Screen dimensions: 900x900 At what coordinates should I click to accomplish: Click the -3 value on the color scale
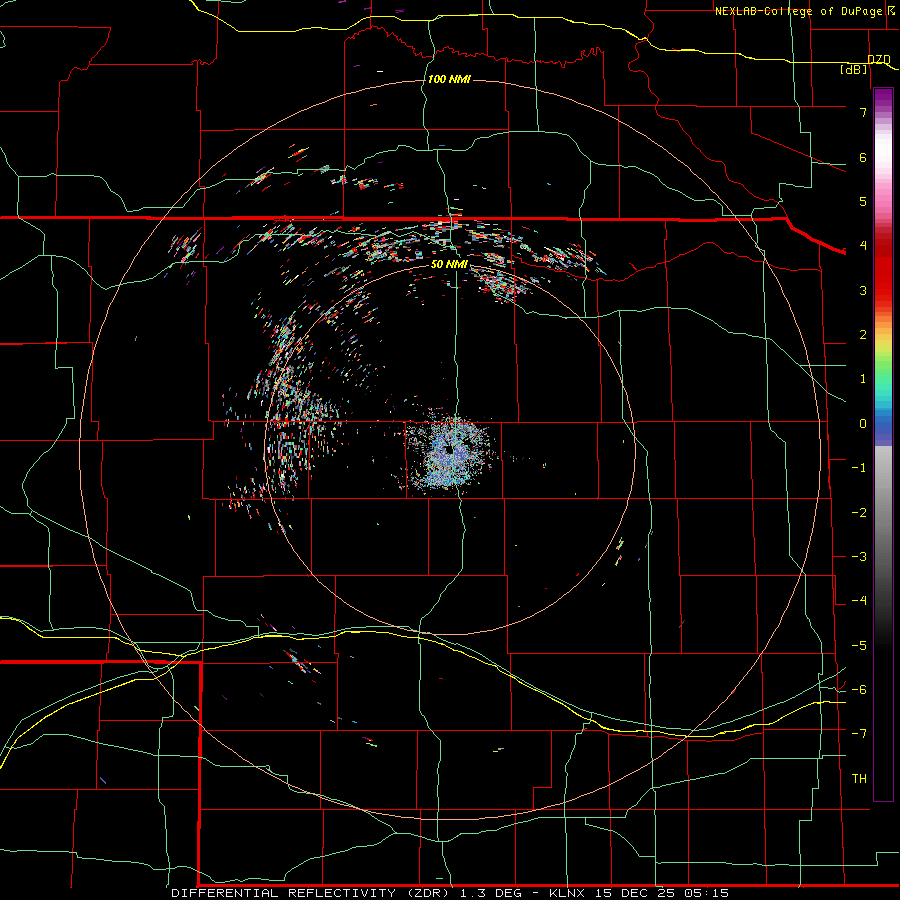coord(859,557)
